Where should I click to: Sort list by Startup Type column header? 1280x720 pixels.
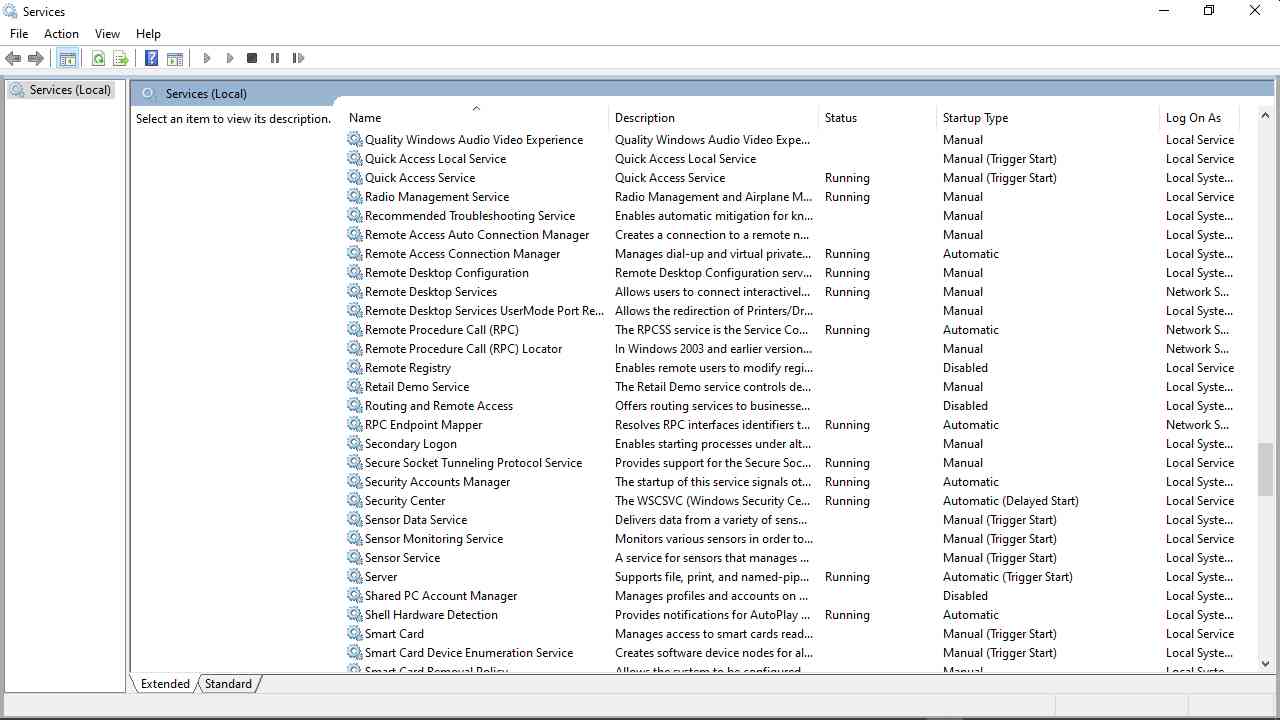[975, 118]
